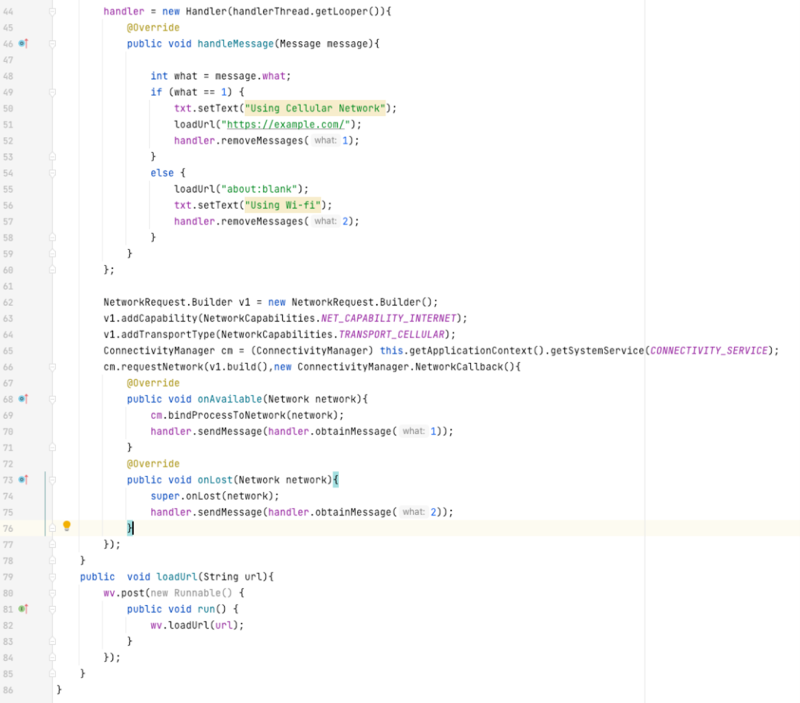Collapse the Handler block fold marker on line 44
Screen dimensions: 800x703
(x=52, y=11)
